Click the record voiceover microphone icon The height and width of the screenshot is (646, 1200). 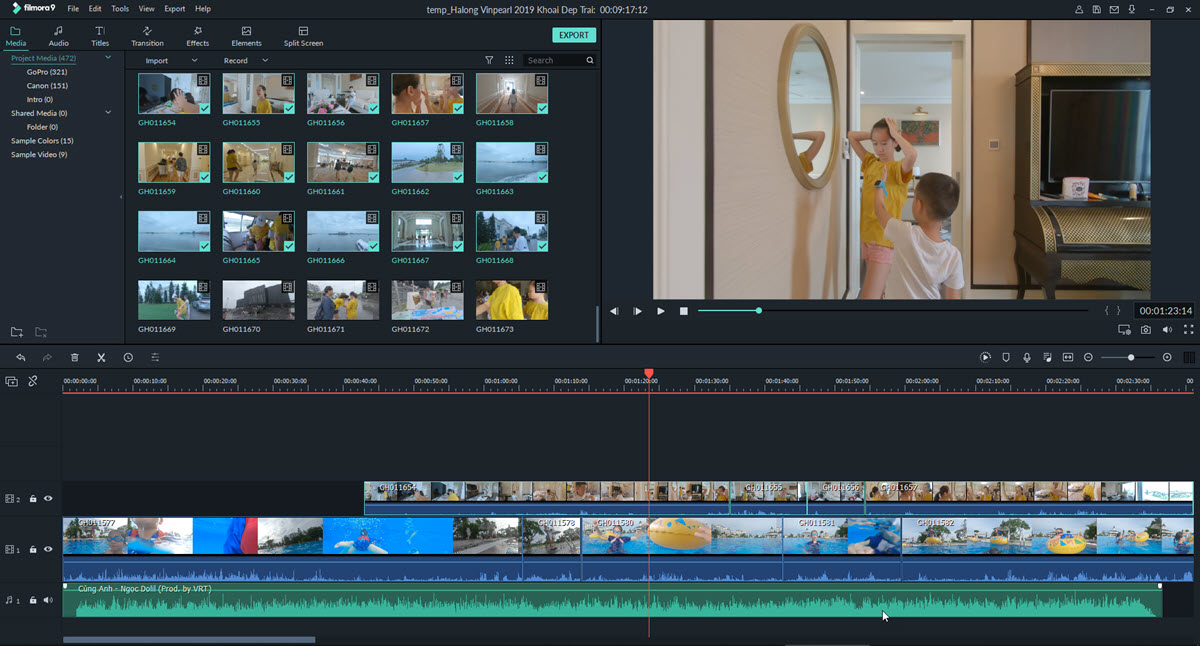pyautogui.click(x=1027, y=357)
